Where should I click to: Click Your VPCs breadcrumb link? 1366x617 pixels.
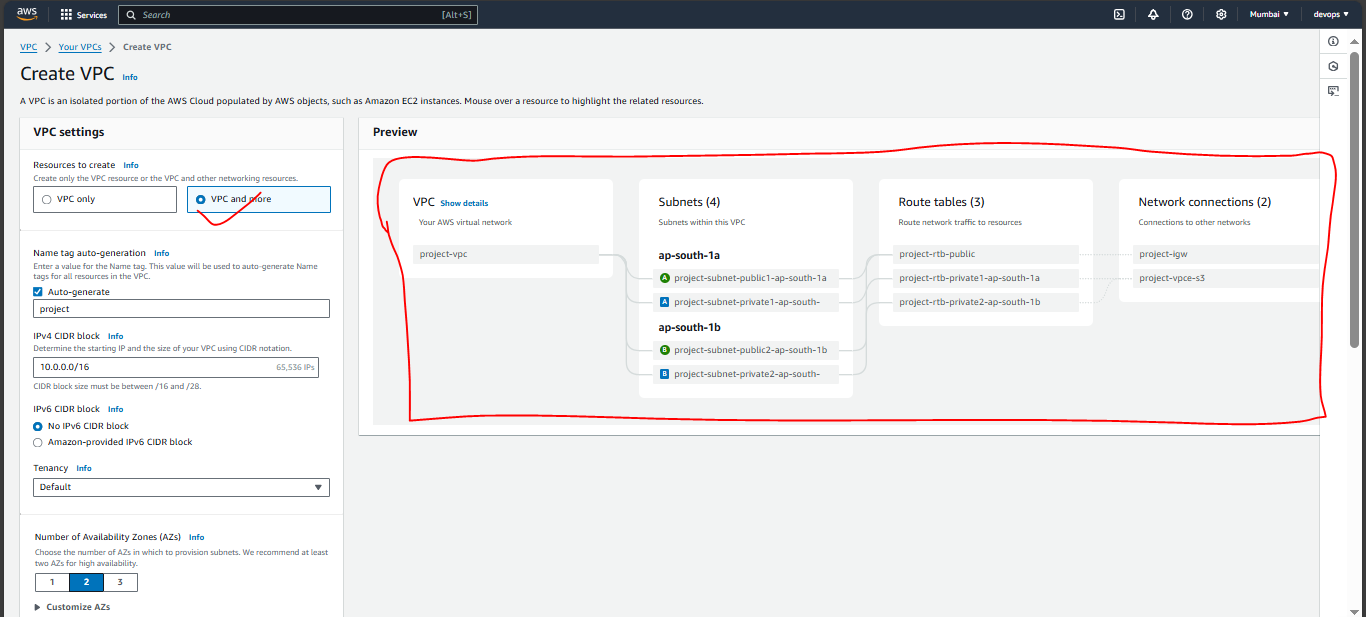pyautogui.click(x=80, y=47)
